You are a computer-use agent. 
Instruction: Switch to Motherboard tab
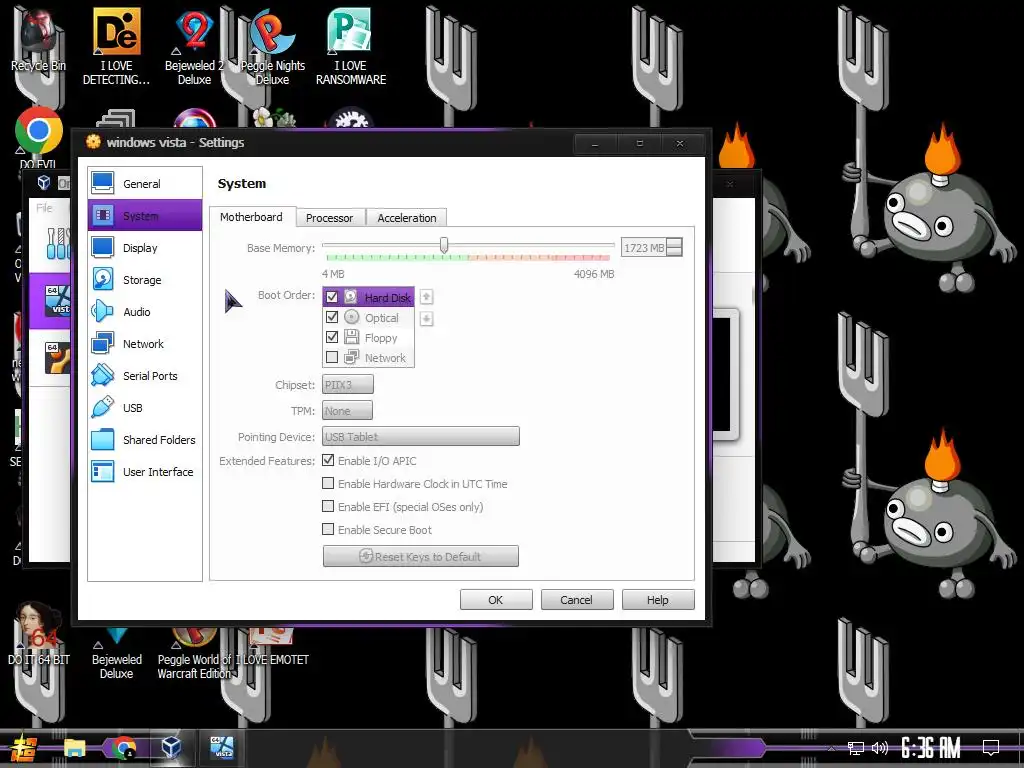(x=251, y=217)
